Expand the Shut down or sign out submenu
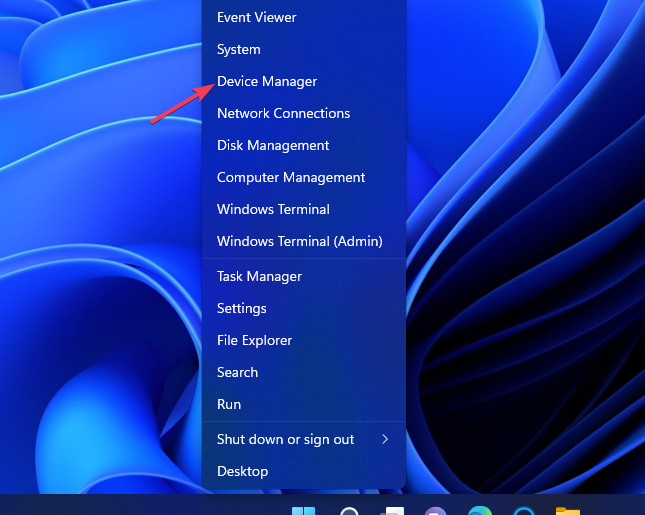The width and height of the screenshot is (645, 515). (304, 439)
